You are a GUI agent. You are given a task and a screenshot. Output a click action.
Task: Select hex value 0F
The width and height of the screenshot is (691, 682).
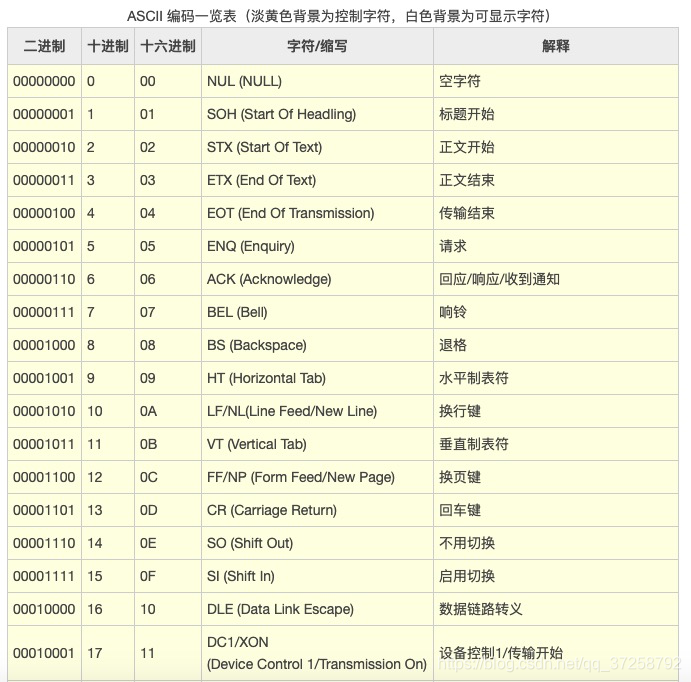tap(168, 577)
